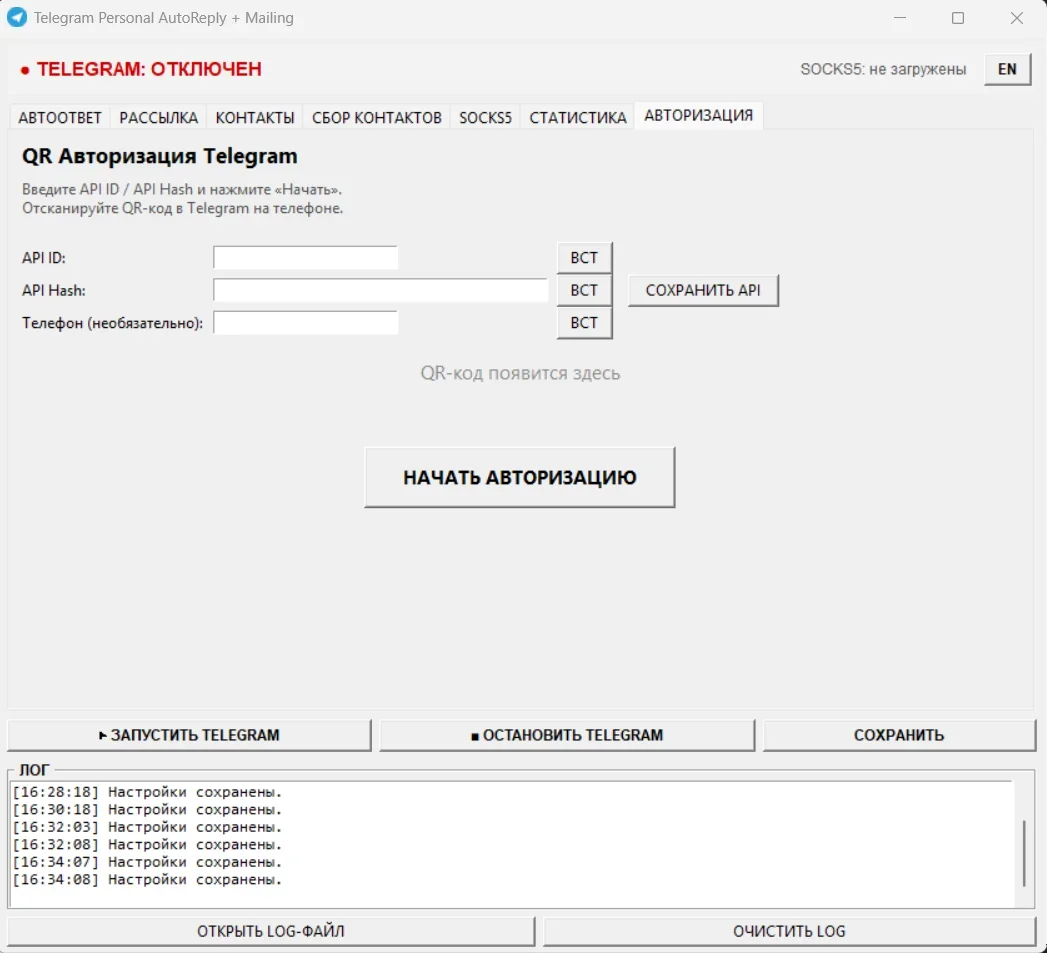Open the АВТООТВЕТ tab

59,118
